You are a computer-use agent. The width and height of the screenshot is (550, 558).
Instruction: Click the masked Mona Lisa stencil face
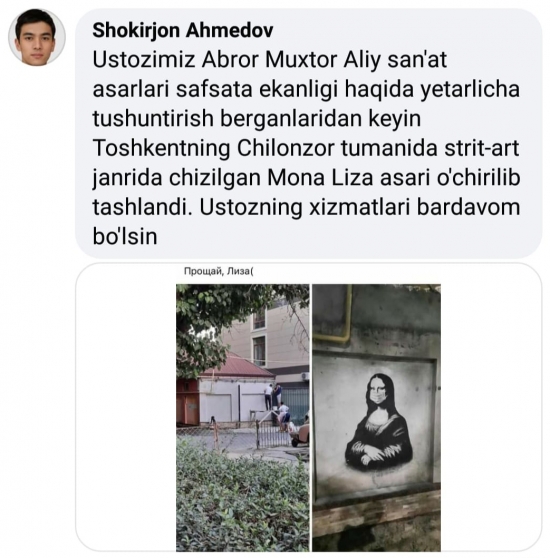coord(378,392)
